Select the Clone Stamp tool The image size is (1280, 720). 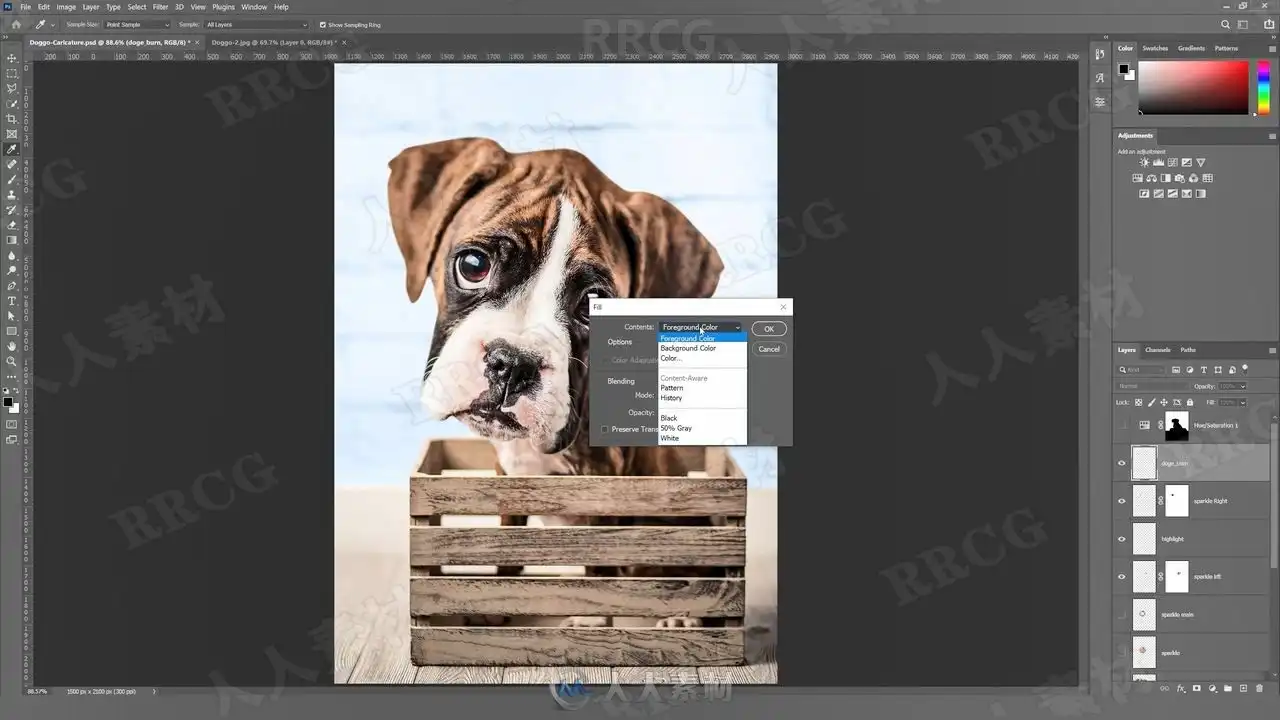click(x=12, y=194)
